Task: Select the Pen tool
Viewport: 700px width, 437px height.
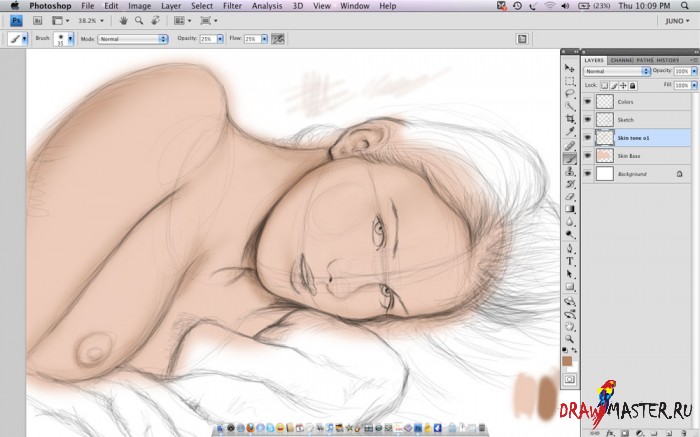Action: [570, 249]
